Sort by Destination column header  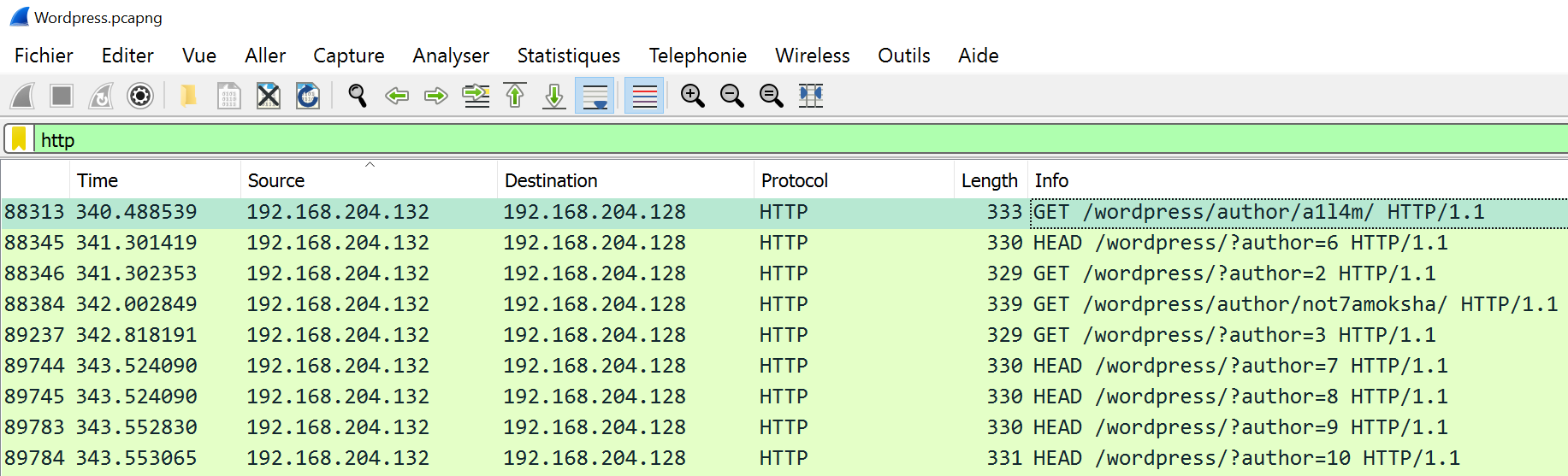[x=625, y=180]
